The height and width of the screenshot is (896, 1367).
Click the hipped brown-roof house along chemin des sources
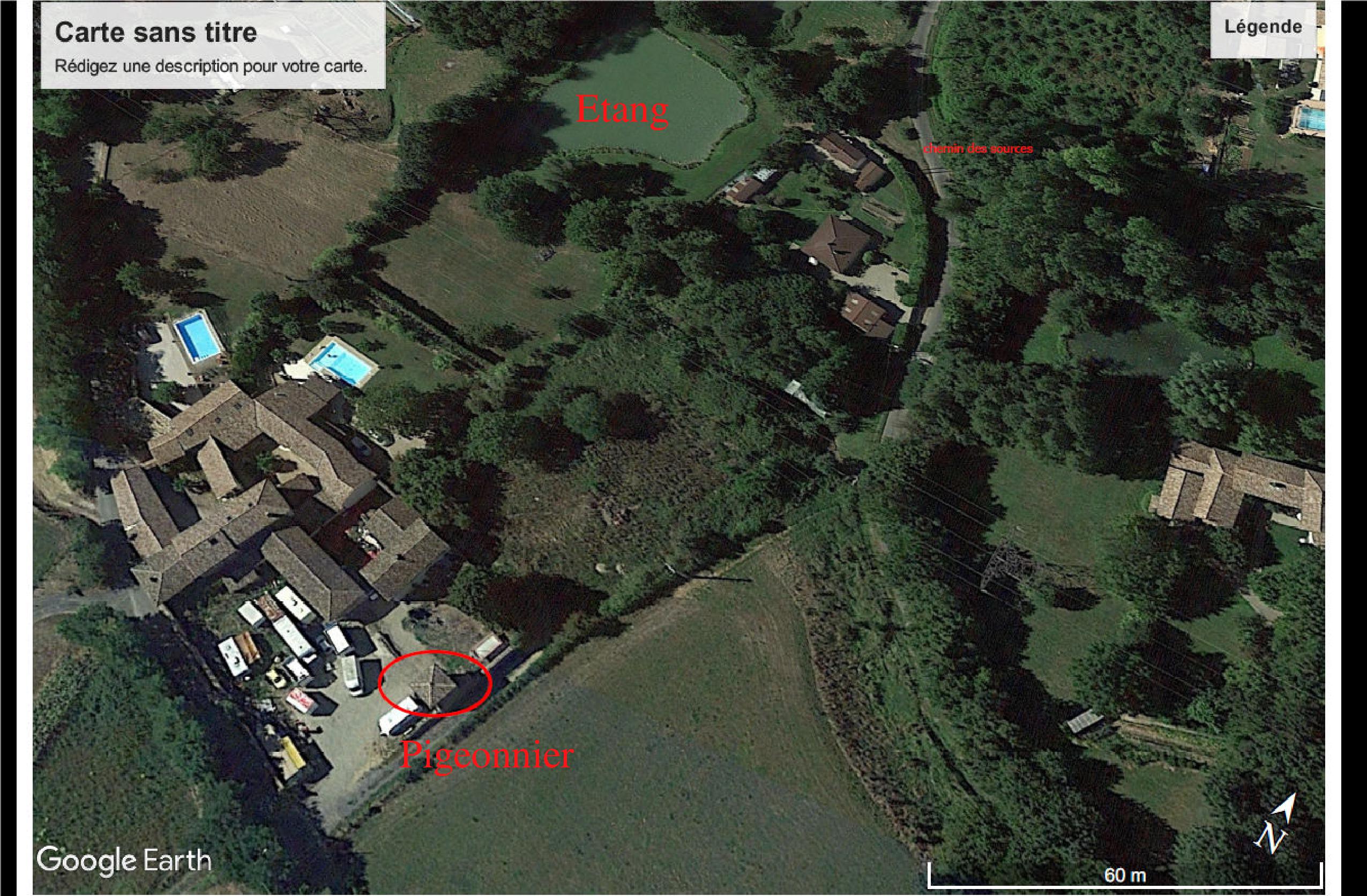(839, 243)
